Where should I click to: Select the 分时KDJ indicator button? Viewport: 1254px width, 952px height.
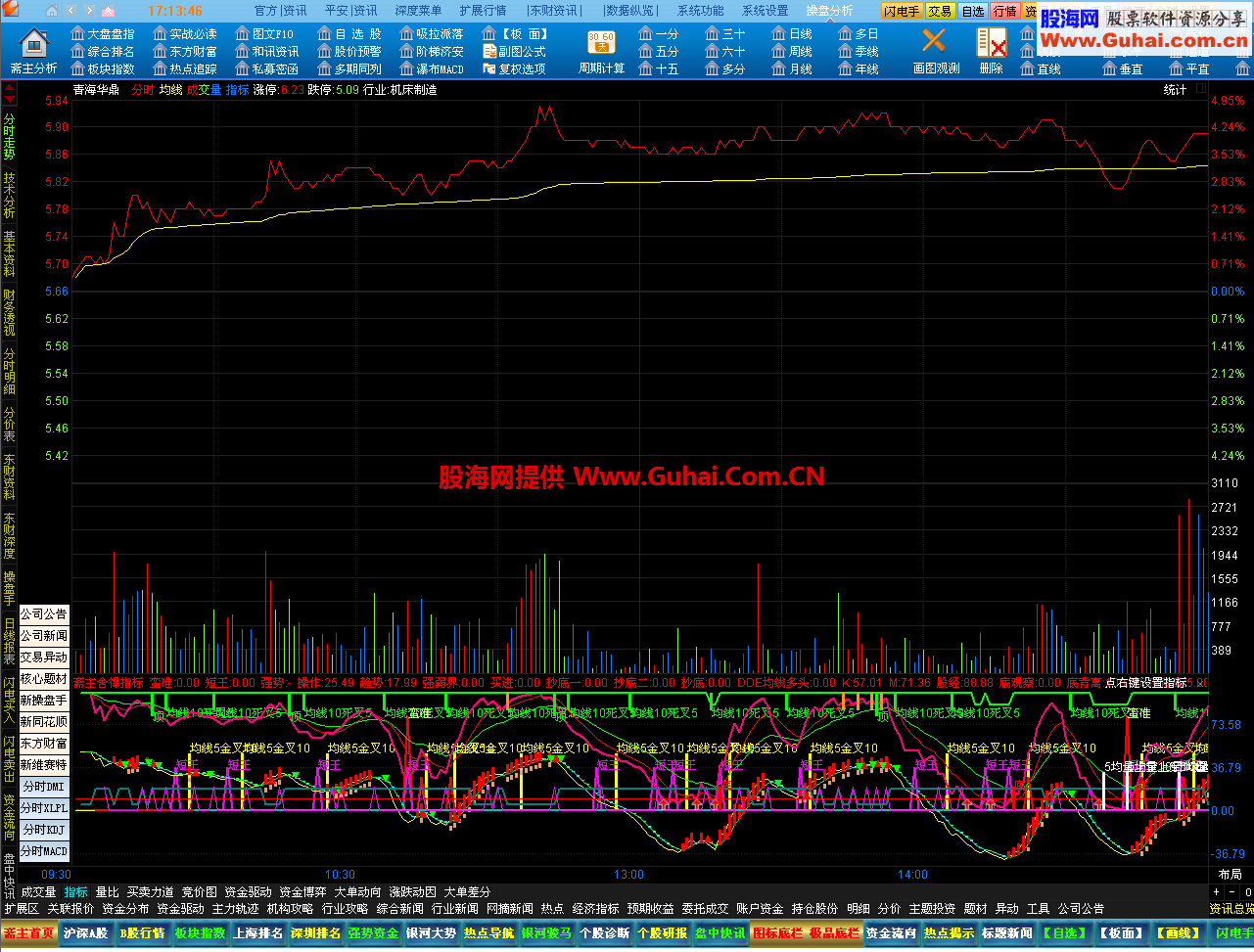[44, 830]
